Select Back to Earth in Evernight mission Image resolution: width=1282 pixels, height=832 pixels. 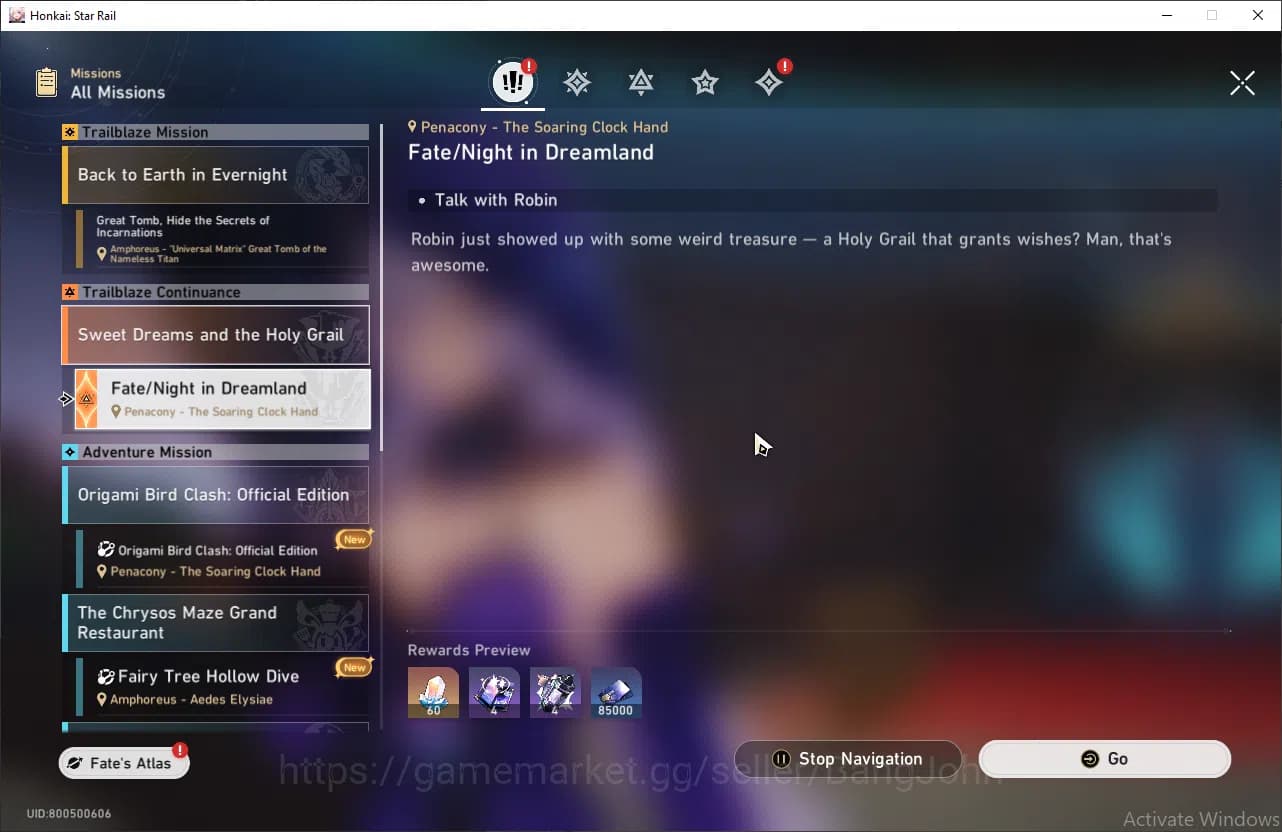(x=215, y=175)
